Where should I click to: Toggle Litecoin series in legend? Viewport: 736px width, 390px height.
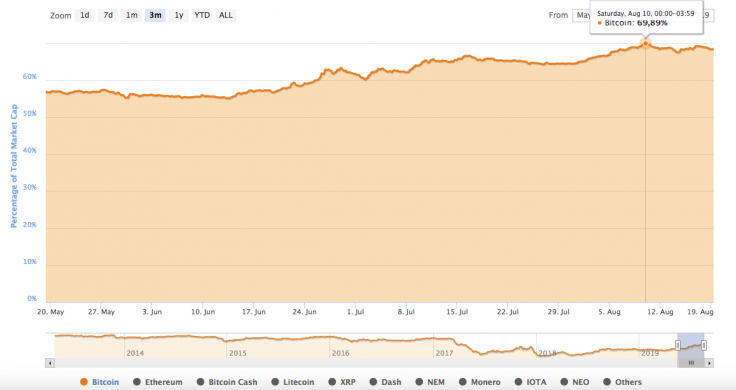coord(293,382)
